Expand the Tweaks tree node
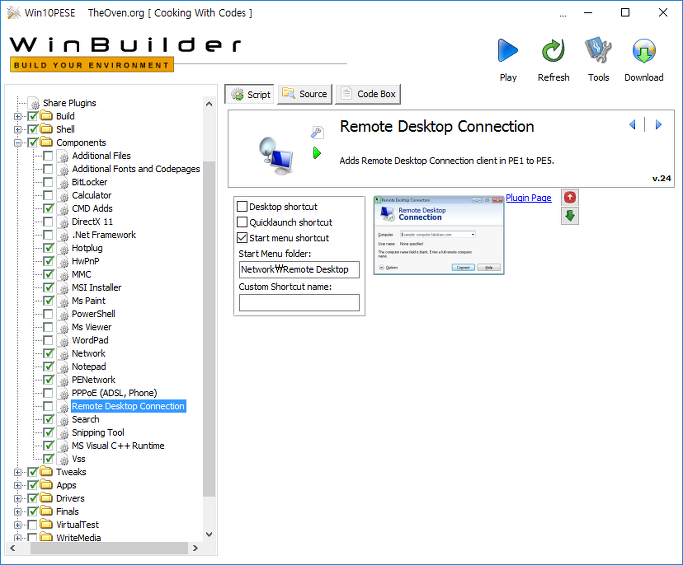This screenshot has height=565, width=683. 18,472
